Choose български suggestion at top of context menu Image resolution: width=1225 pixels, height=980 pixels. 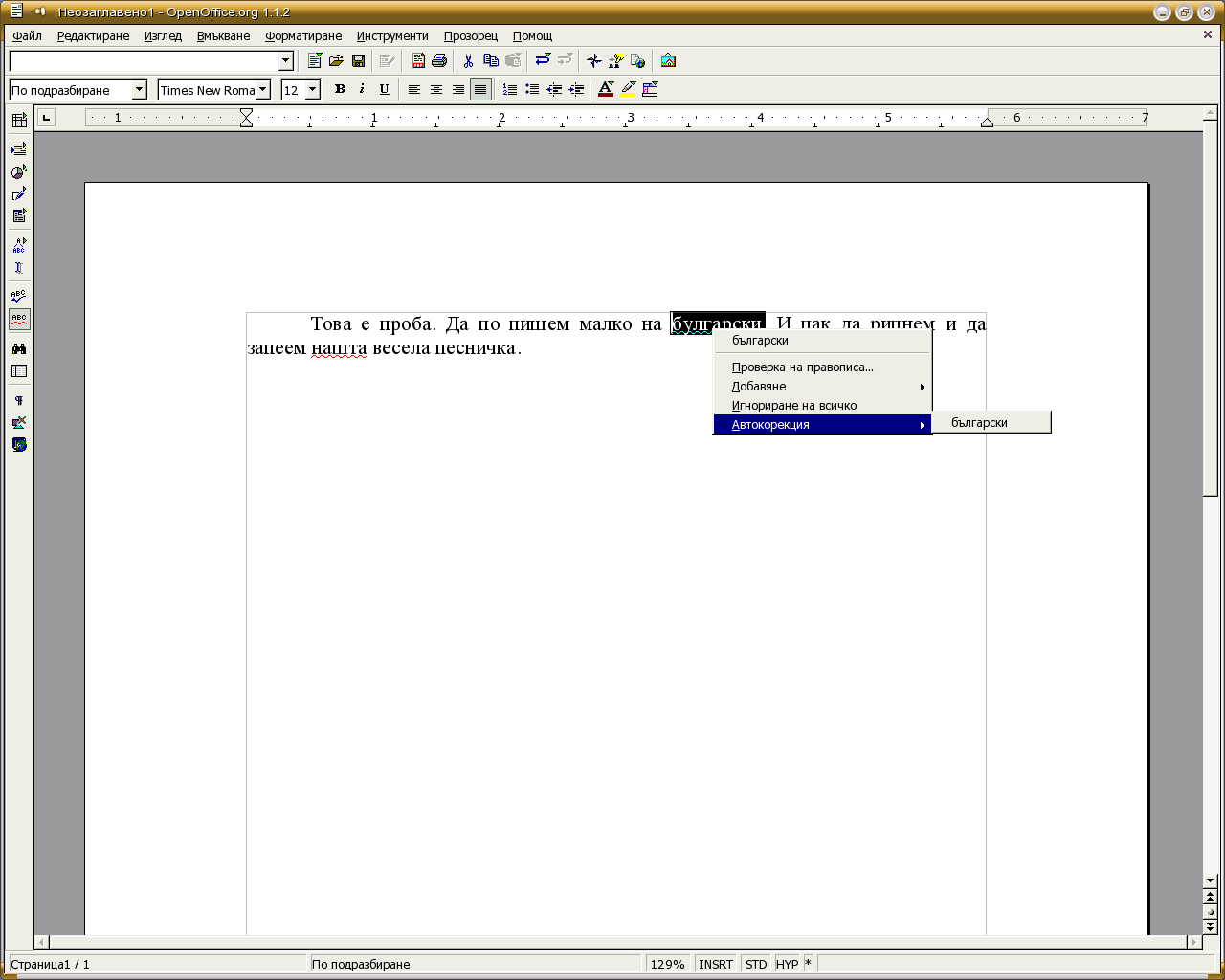(823, 341)
